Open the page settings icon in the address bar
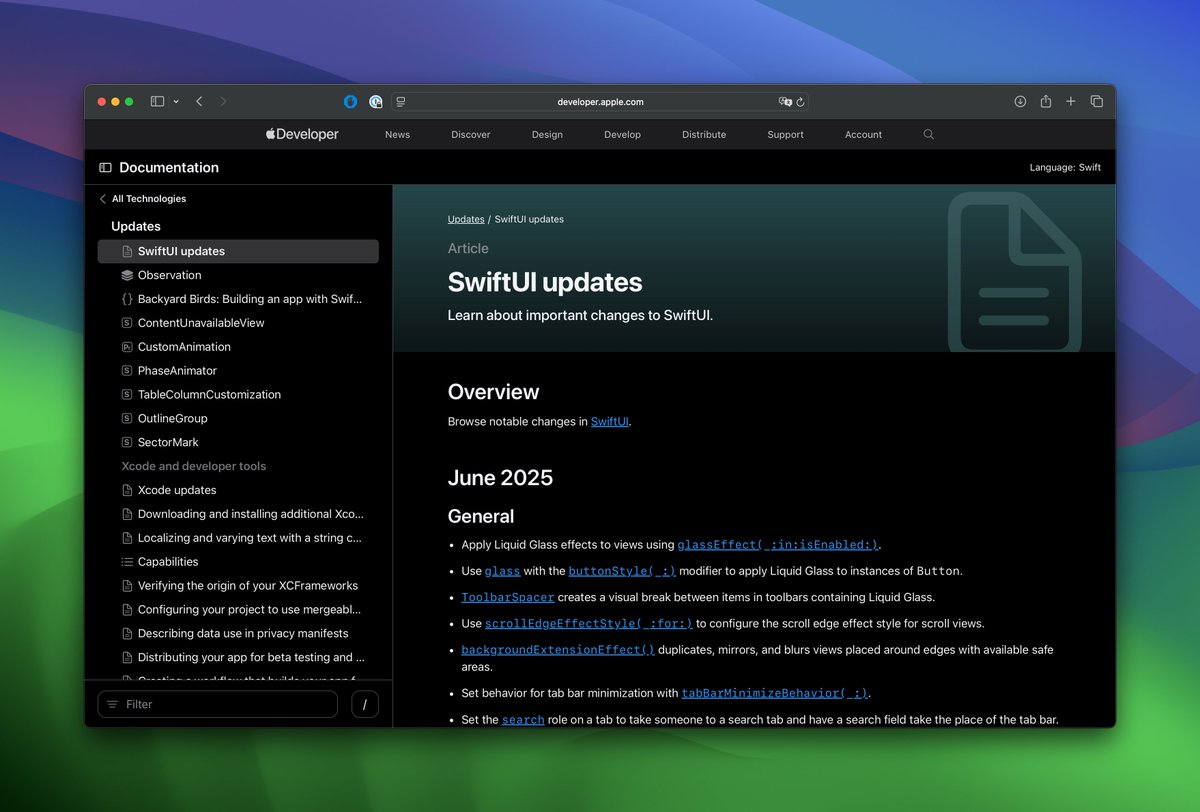Image resolution: width=1200 pixels, height=812 pixels. (x=400, y=101)
